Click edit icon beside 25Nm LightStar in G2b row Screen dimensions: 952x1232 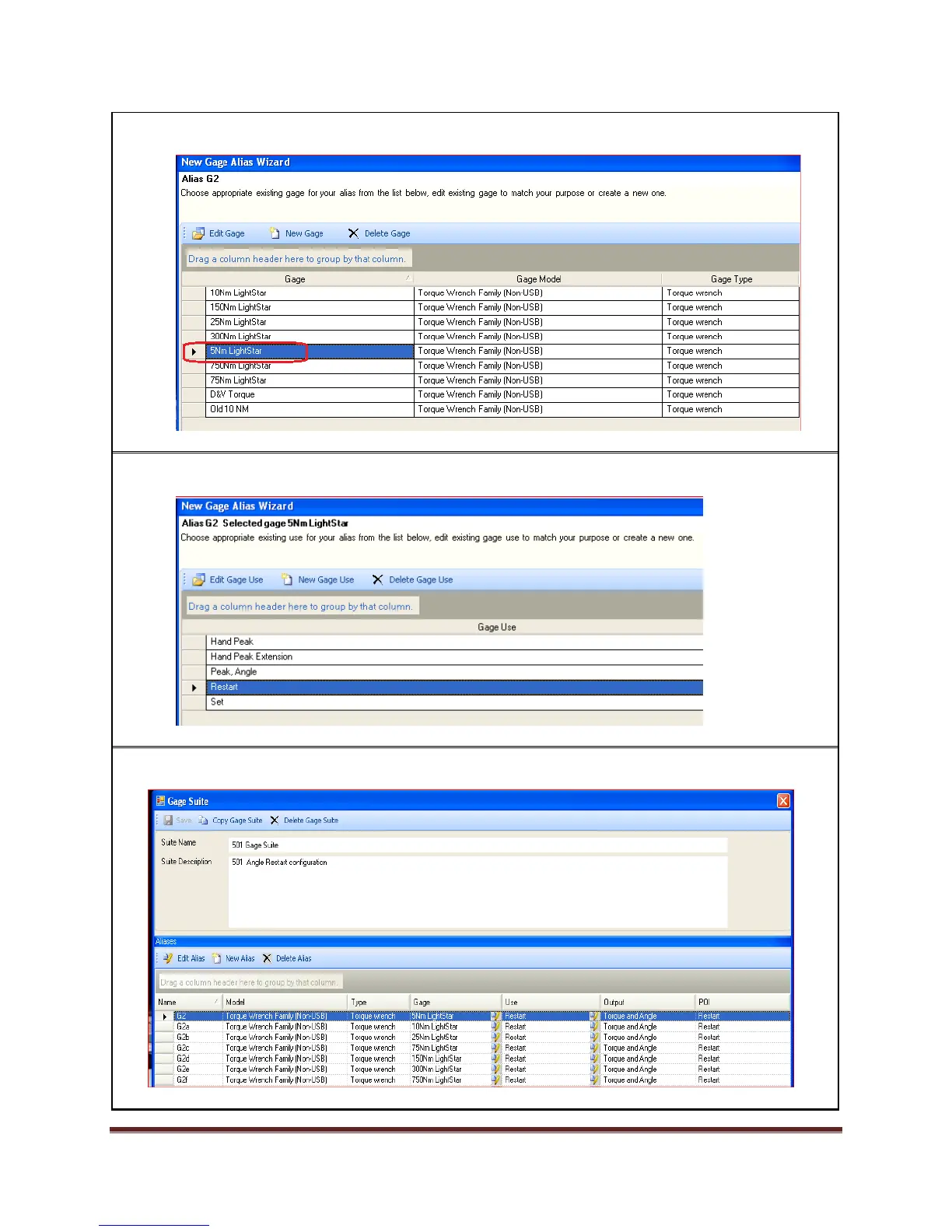496,1037
